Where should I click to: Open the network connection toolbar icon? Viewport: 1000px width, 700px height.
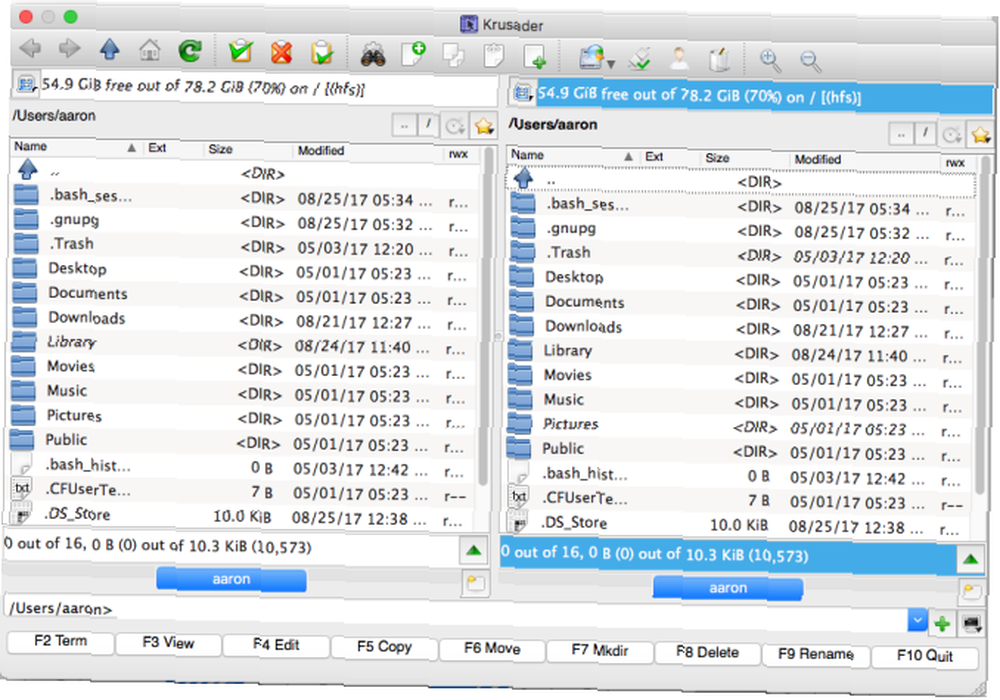(x=591, y=57)
